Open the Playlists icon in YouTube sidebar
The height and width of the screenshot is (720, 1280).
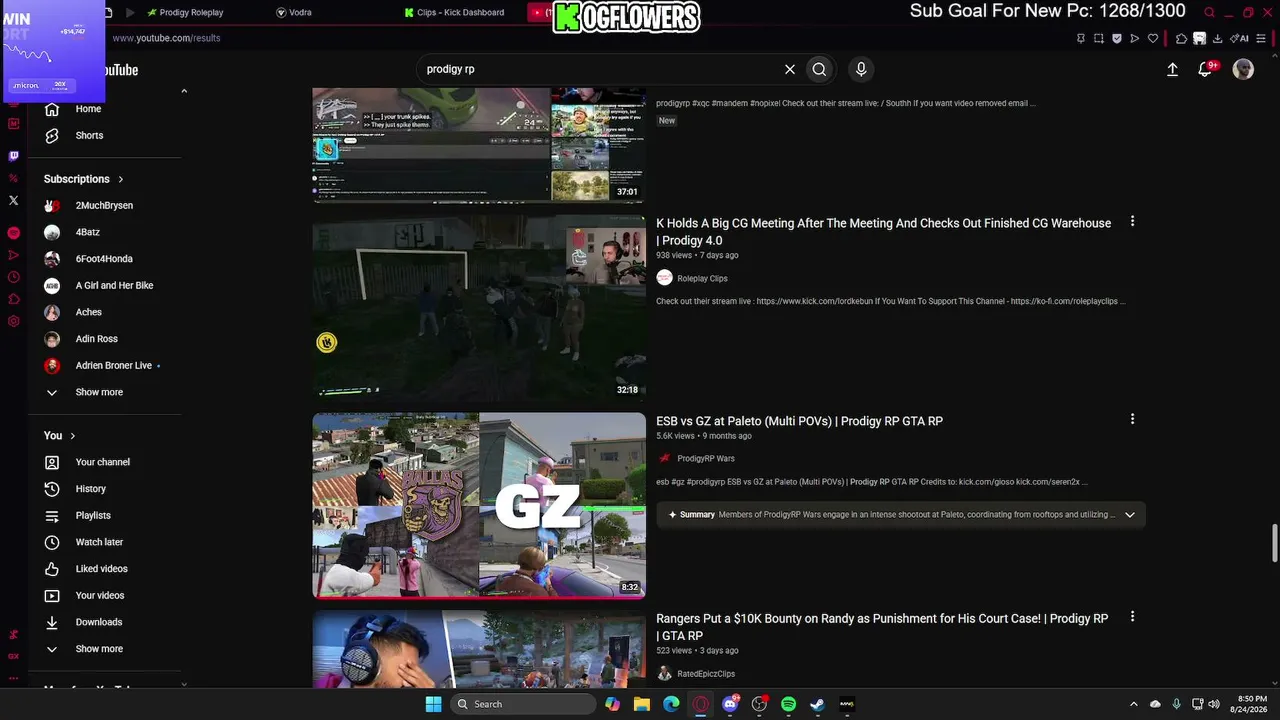click(52, 516)
